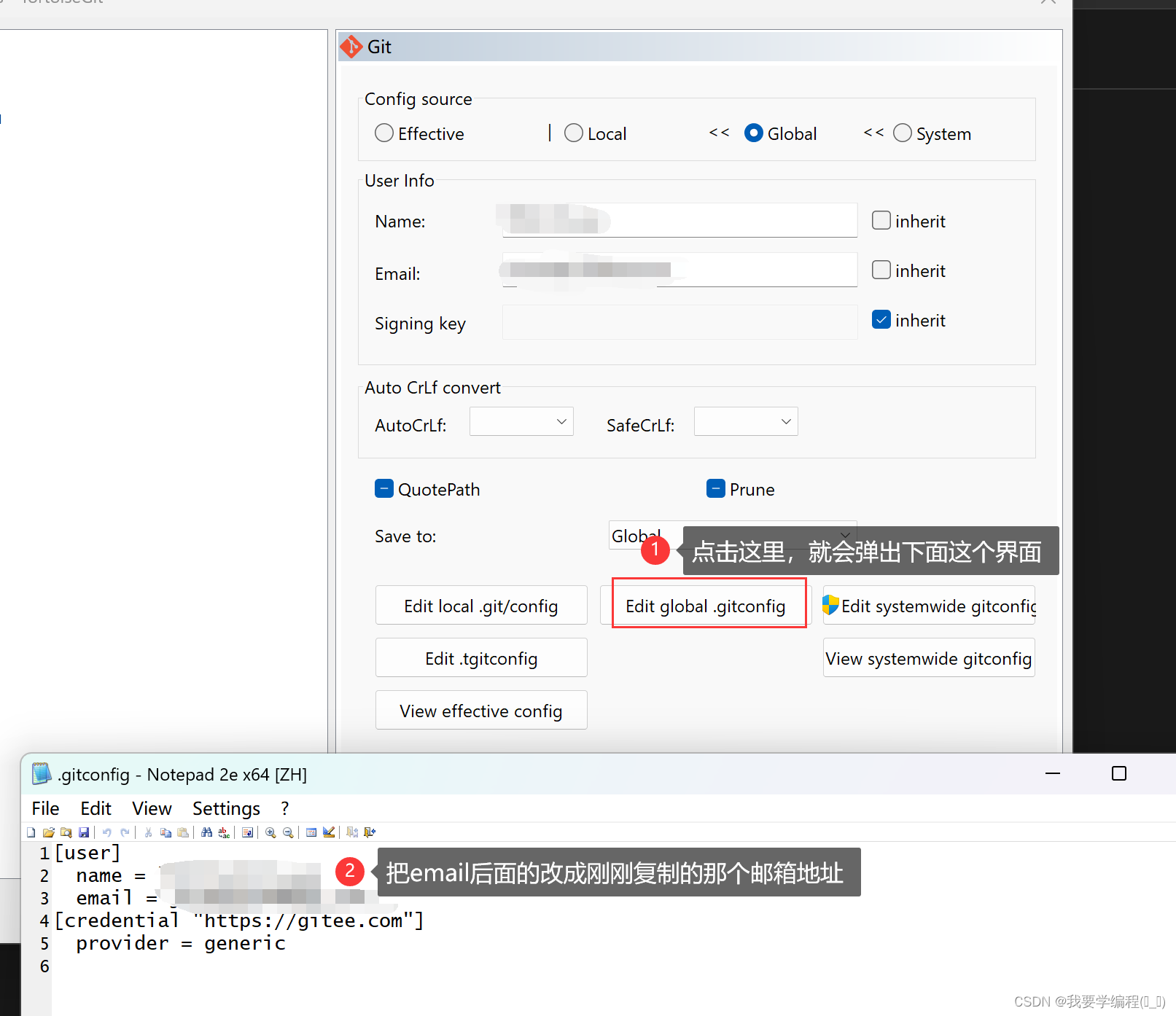Click the Zoom in magnifier icon
Screen dimensions: 1176x1016
pos(270,832)
